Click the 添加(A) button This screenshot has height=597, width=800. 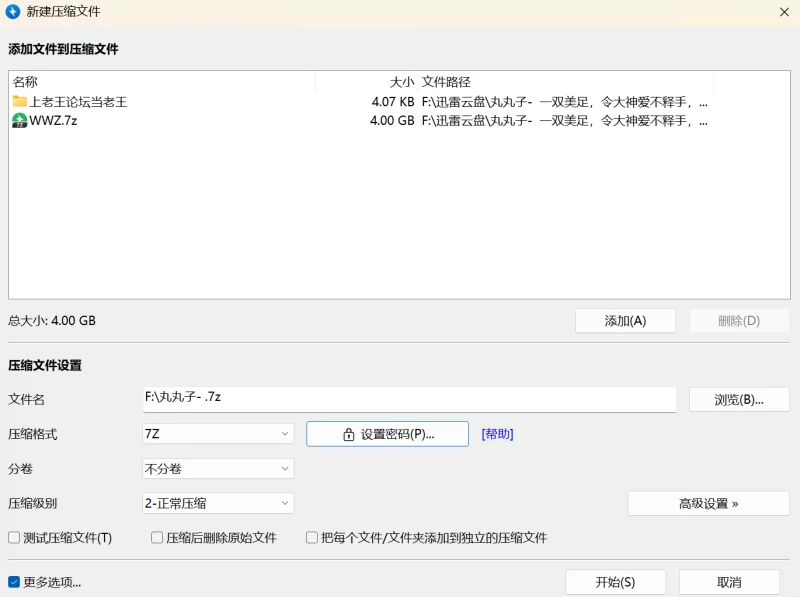625,320
